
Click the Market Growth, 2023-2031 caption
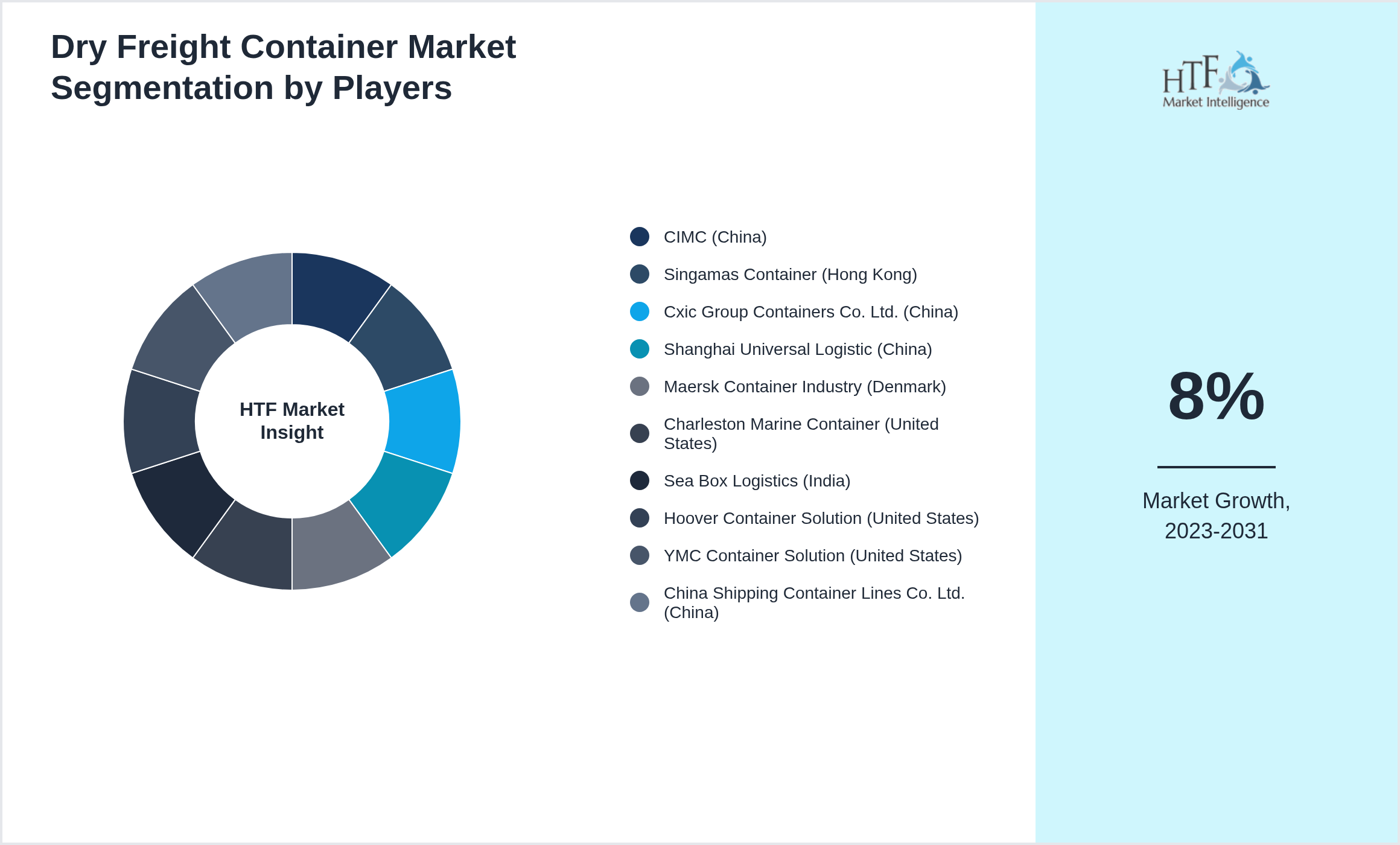[x=1216, y=516]
